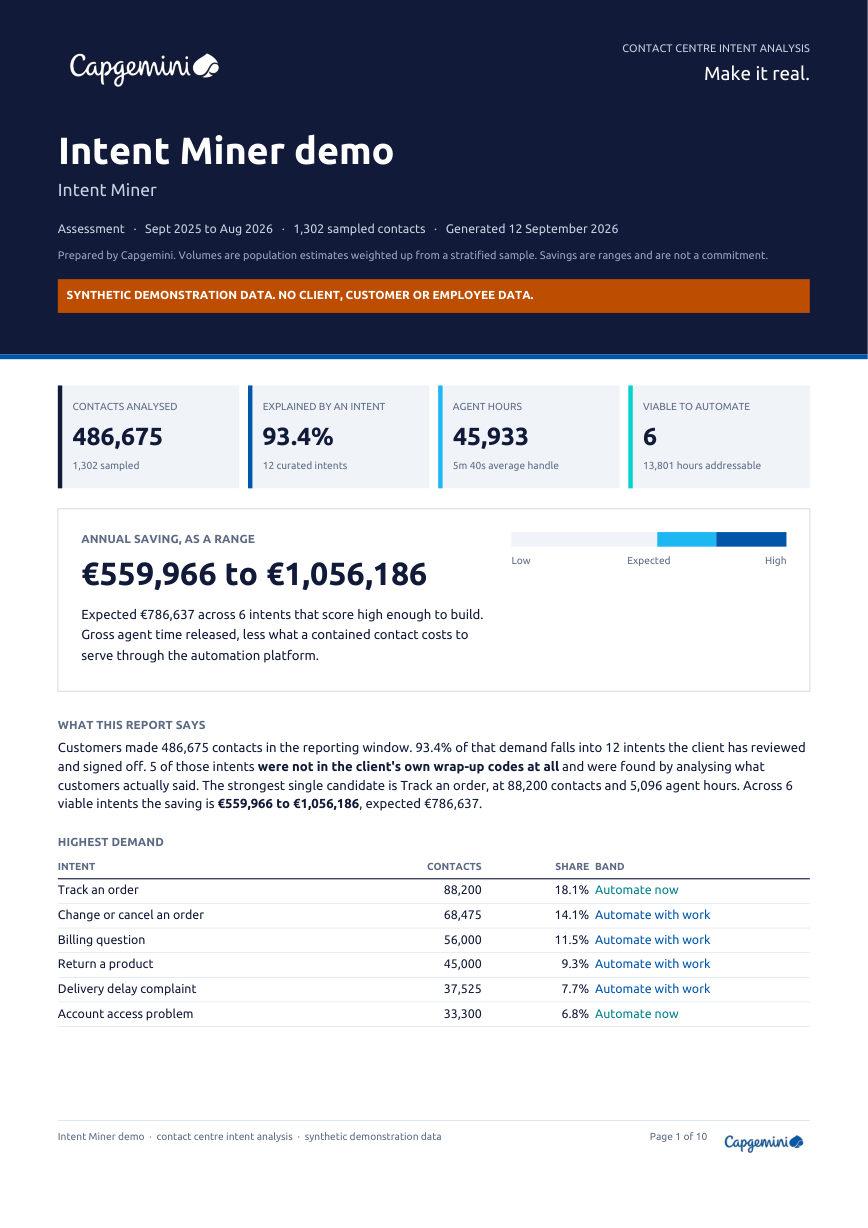Viewport: 868px width, 1228px height.
Task: Click the 'Return a product' row name
Action: coord(106,964)
